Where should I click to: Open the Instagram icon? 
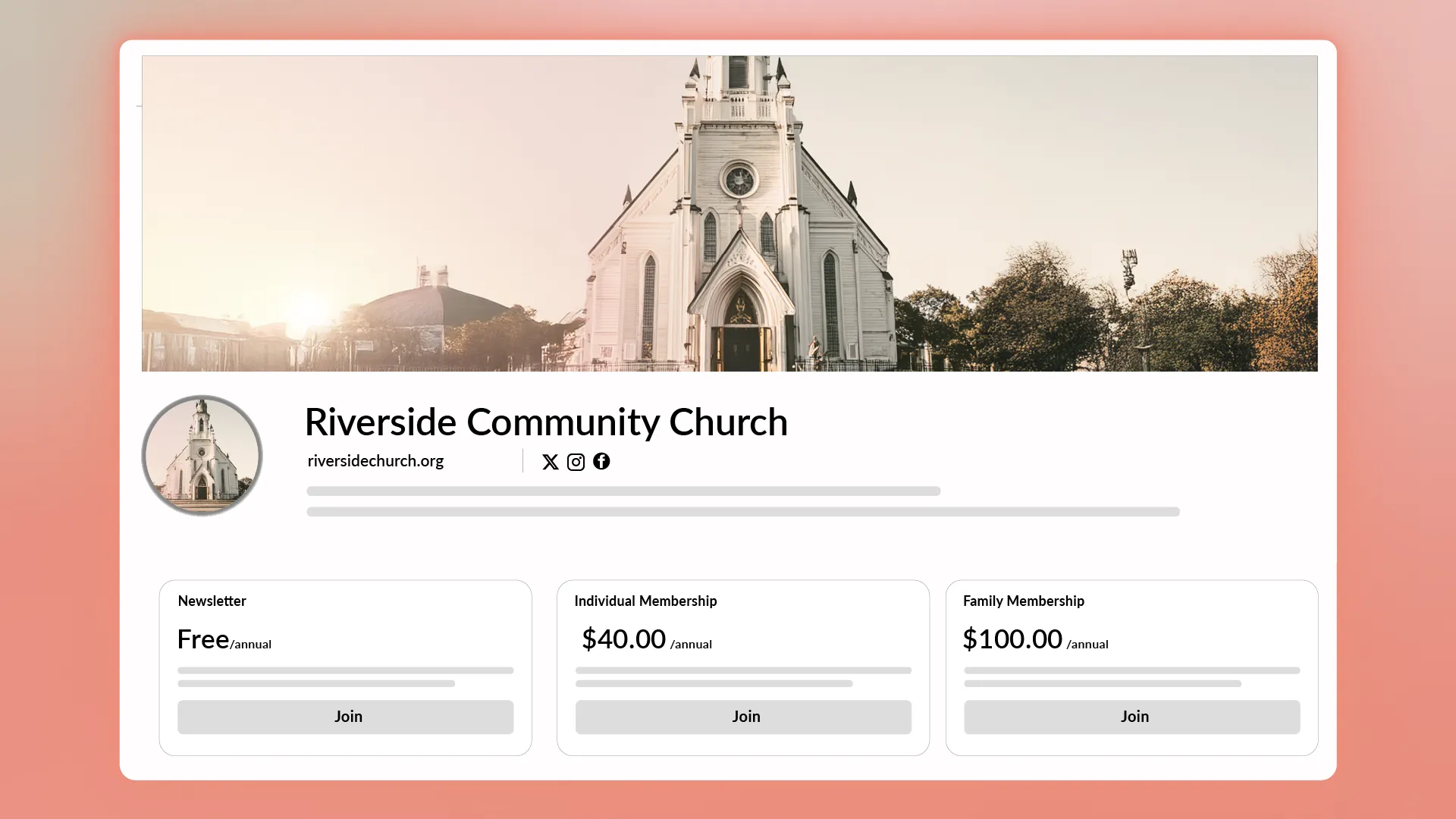pyautogui.click(x=576, y=461)
